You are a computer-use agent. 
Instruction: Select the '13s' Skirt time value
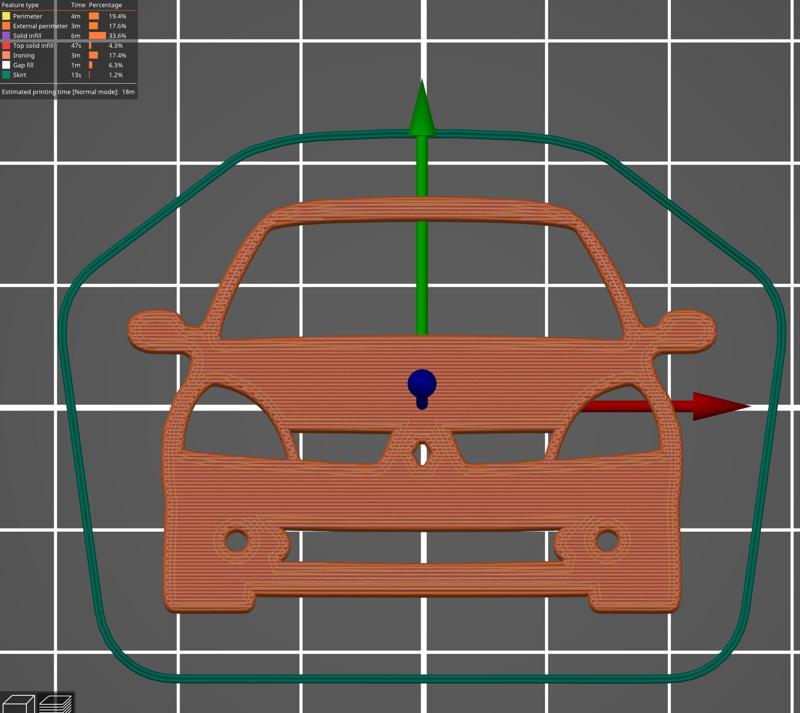pos(76,75)
